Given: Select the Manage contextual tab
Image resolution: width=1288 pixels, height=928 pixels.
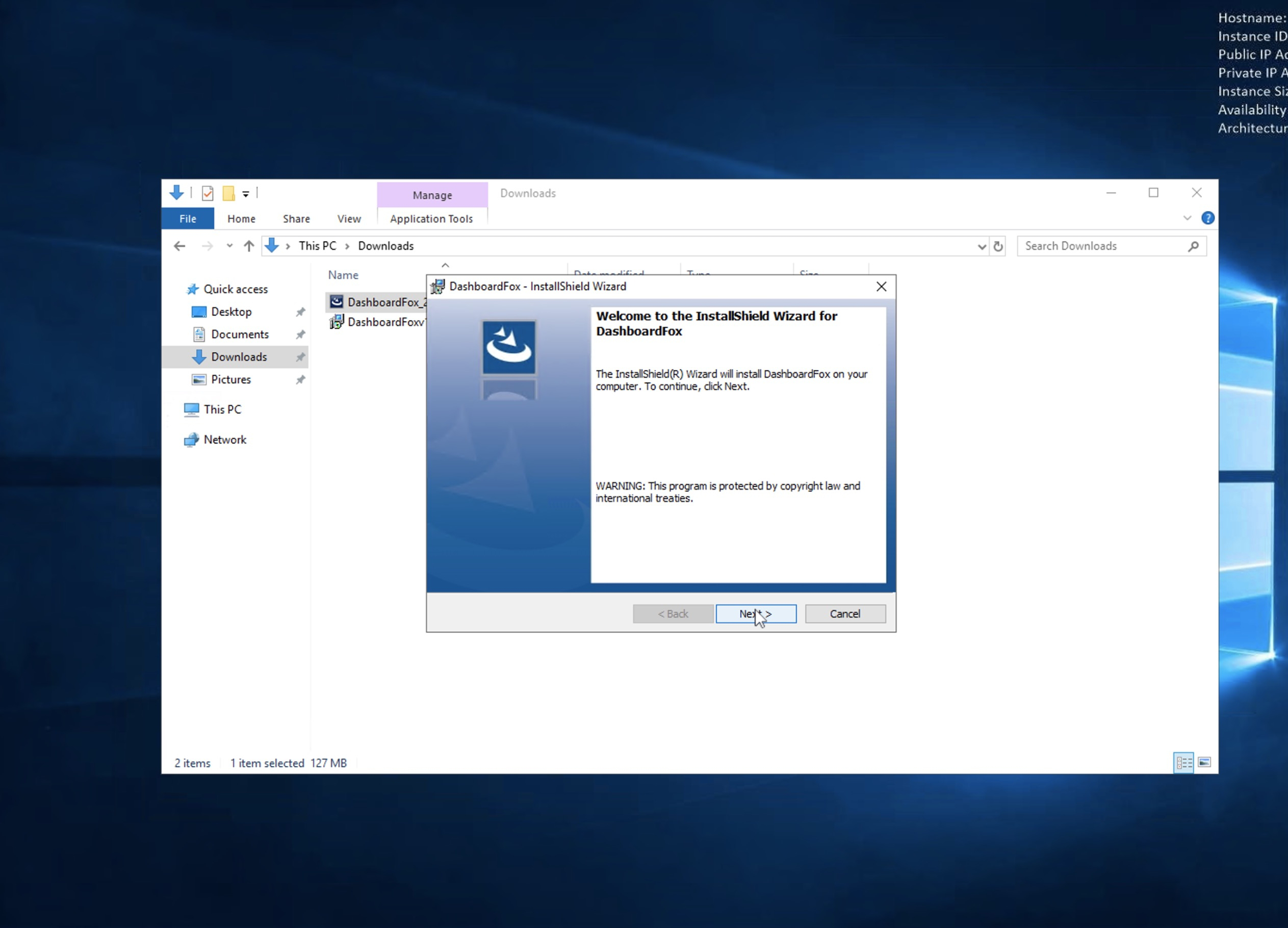Looking at the screenshot, I should [432, 195].
